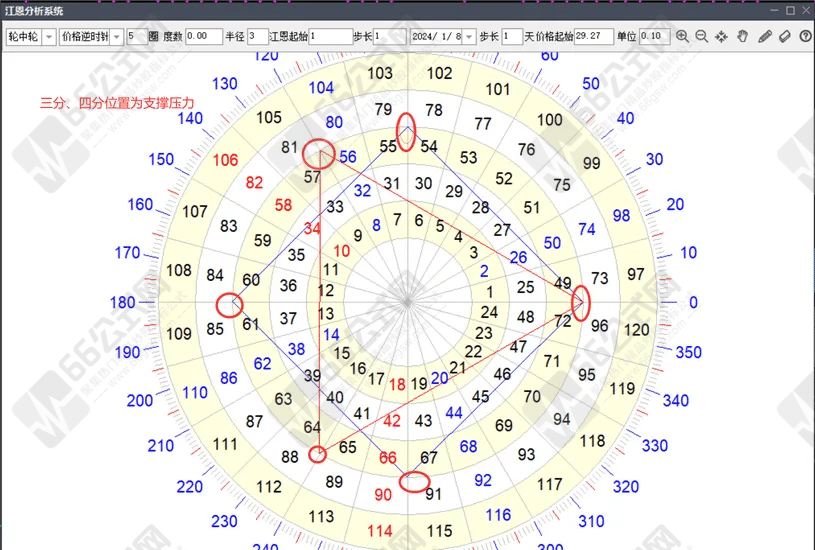Click the 圈 count field showing 5
The image size is (815, 550).
pyautogui.click(x=137, y=36)
